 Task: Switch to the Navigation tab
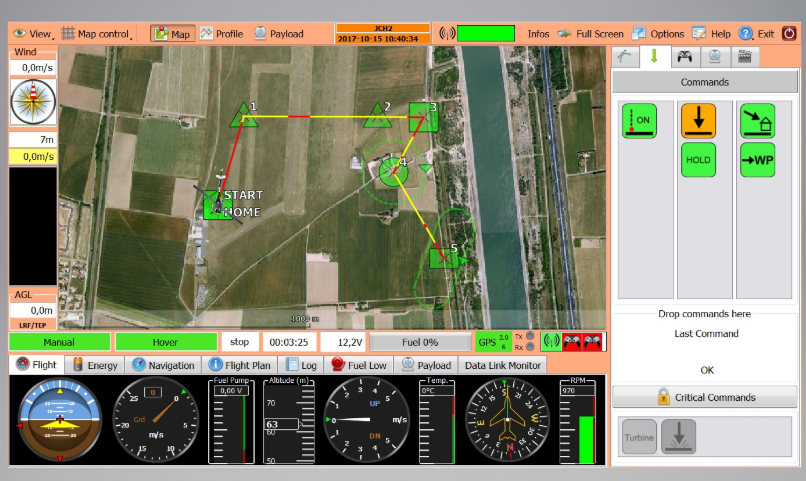[163, 365]
